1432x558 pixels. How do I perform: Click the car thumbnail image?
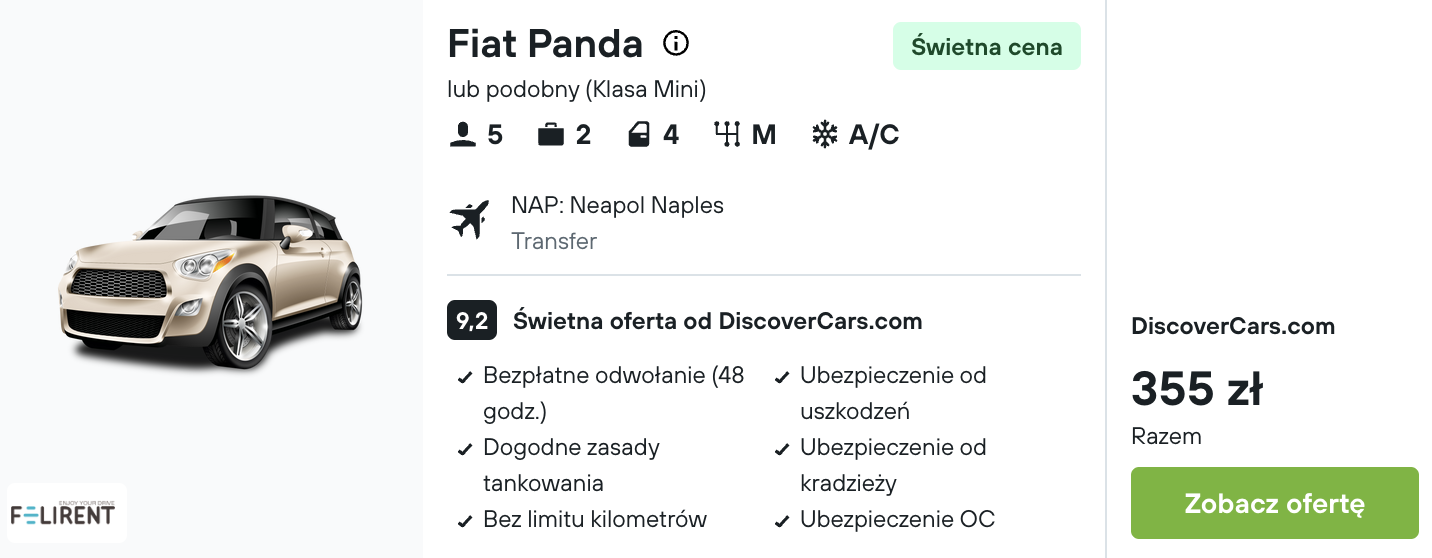[212, 282]
